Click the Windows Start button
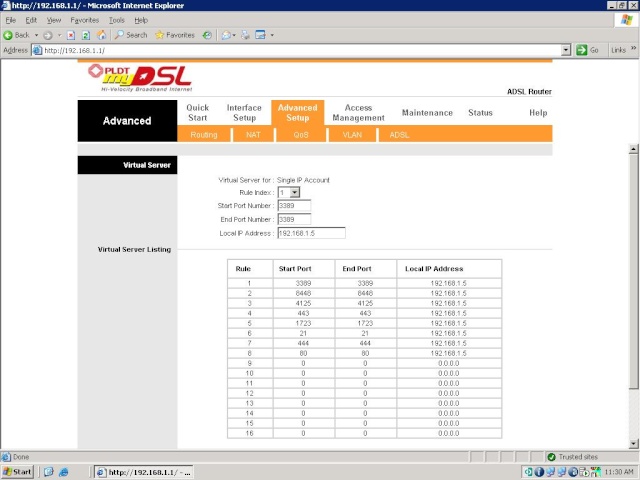Screen dimensions: 640x480 pos(17,472)
